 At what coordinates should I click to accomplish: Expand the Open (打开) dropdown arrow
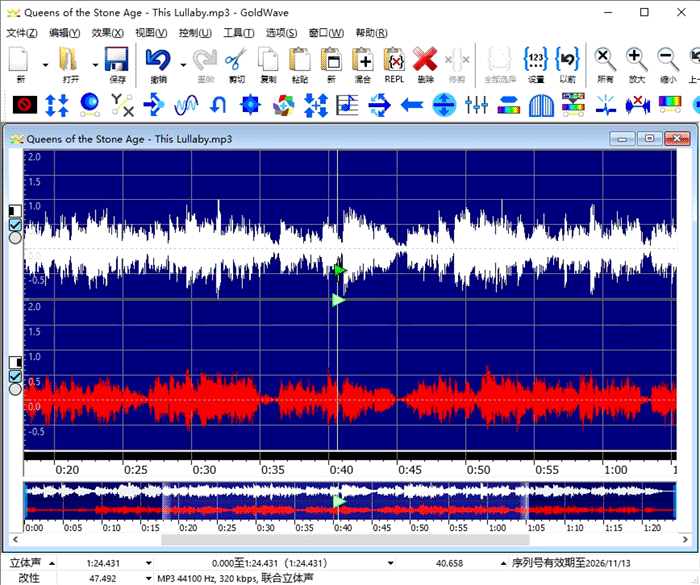[x=95, y=65]
